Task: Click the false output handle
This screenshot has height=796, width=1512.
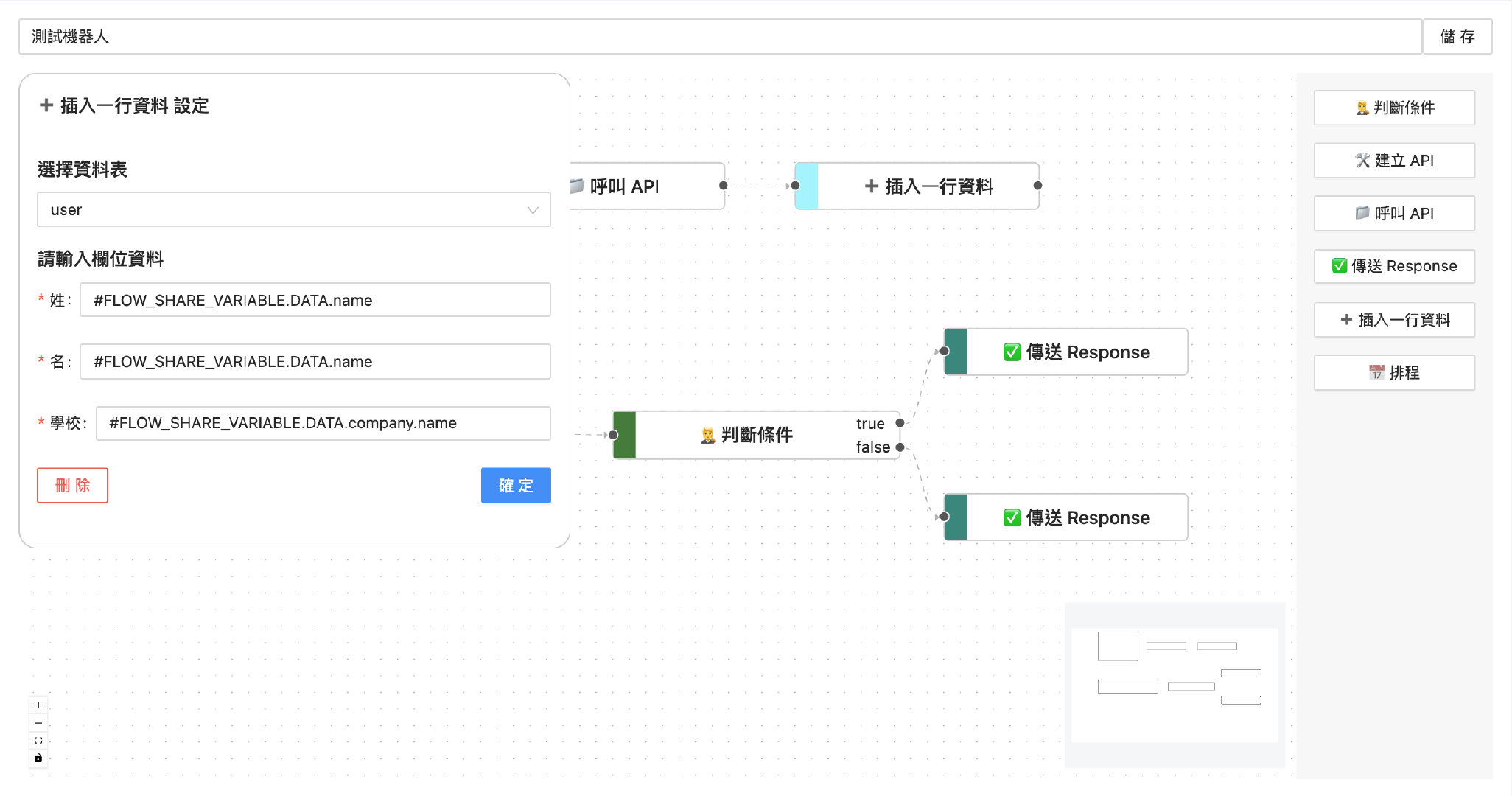Action: tap(900, 447)
